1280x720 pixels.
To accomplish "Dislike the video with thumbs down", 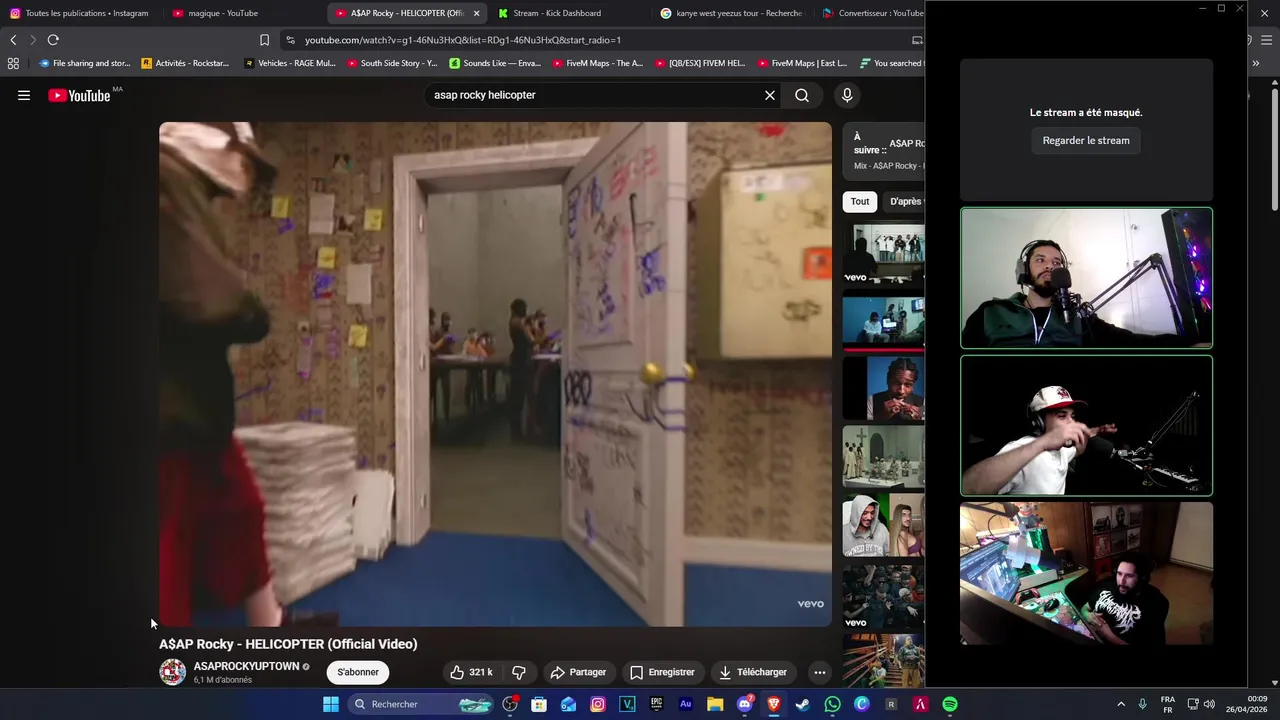I will [519, 672].
